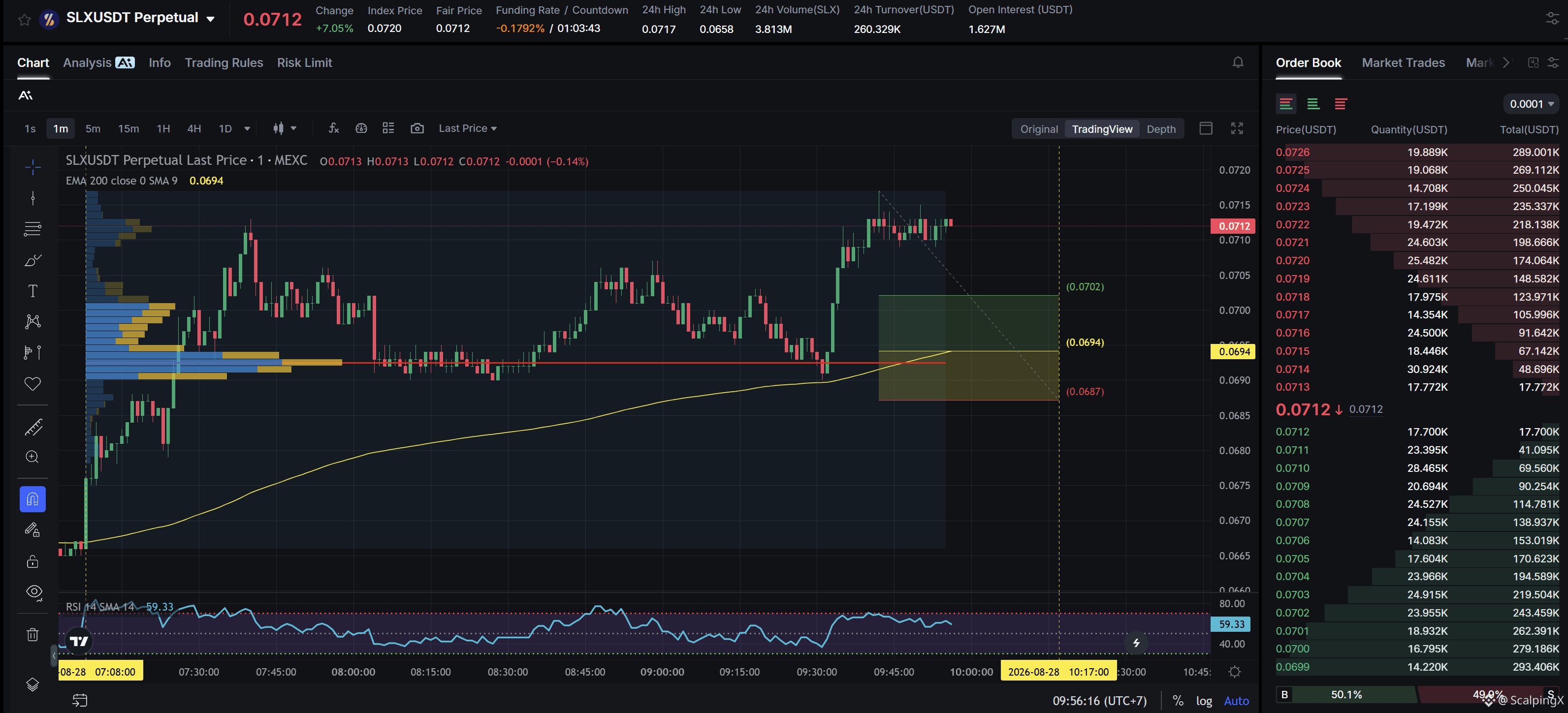Open order book settings sliders icon
The width and height of the screenshot is (1568, 713).
point(1553,62)
